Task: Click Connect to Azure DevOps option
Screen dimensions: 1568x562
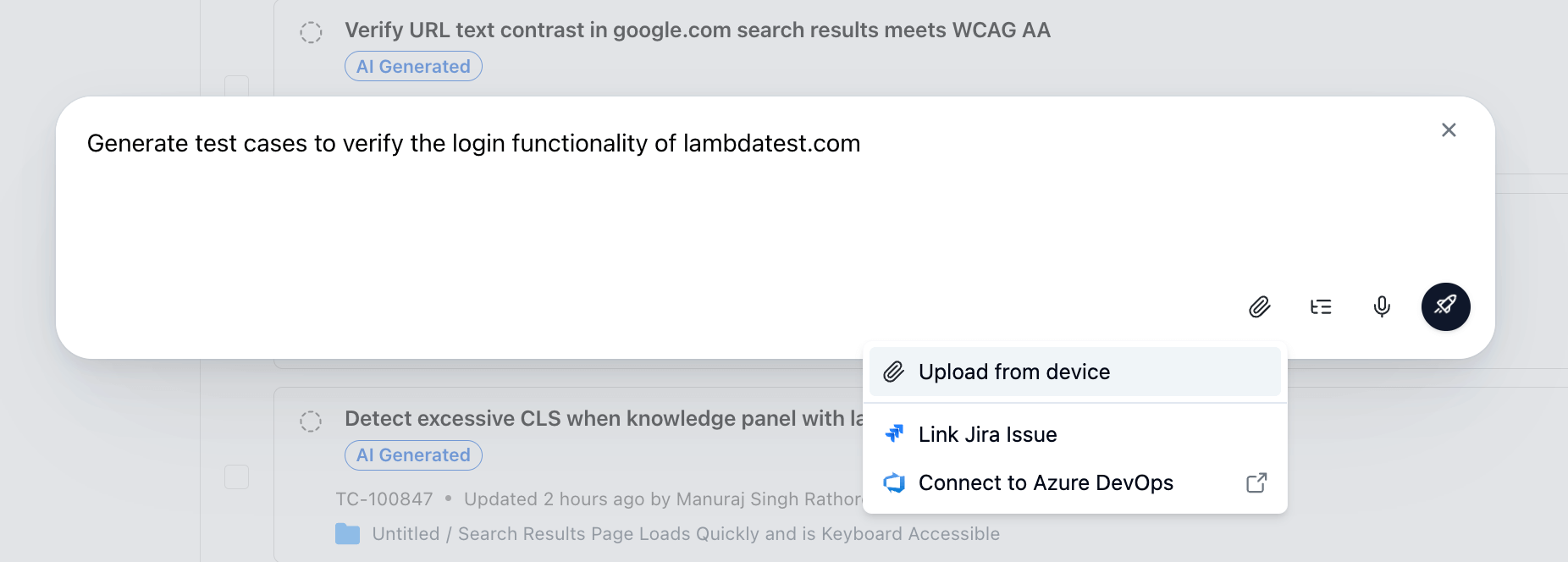Action: click(x=1046, y=482)
